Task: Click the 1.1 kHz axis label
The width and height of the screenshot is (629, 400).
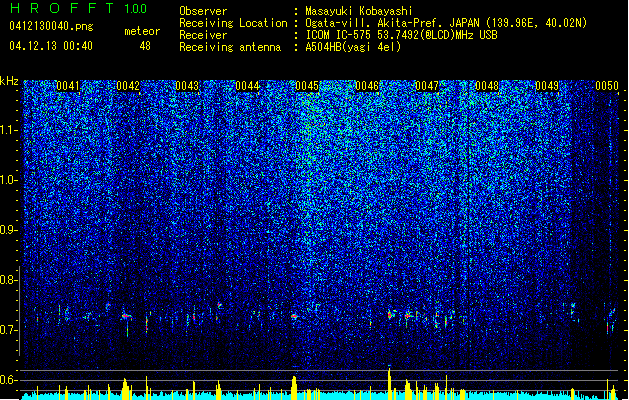Action: click(9, 130)
